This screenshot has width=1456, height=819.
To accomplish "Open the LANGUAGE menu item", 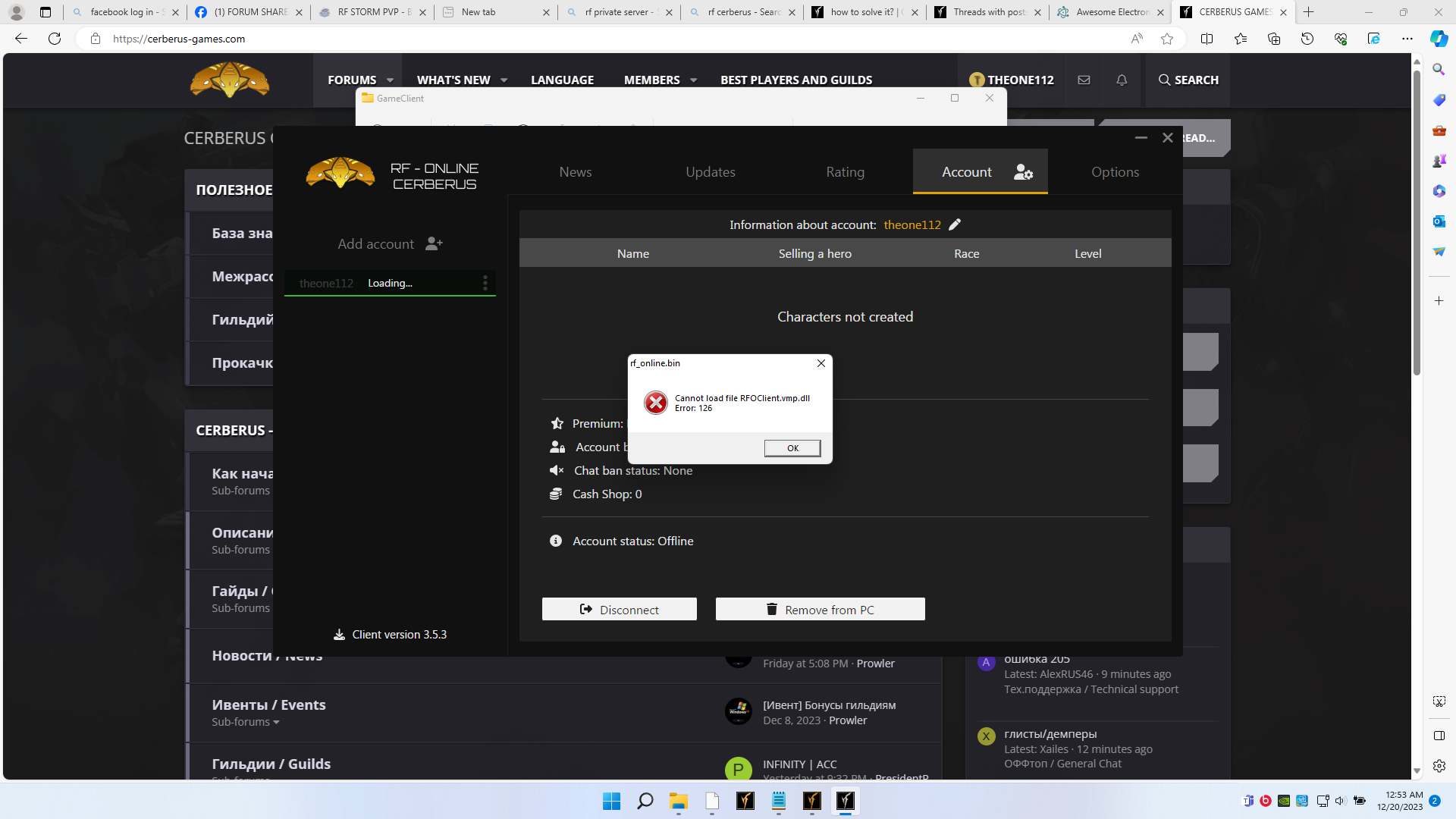I will (x=562, y=80).
